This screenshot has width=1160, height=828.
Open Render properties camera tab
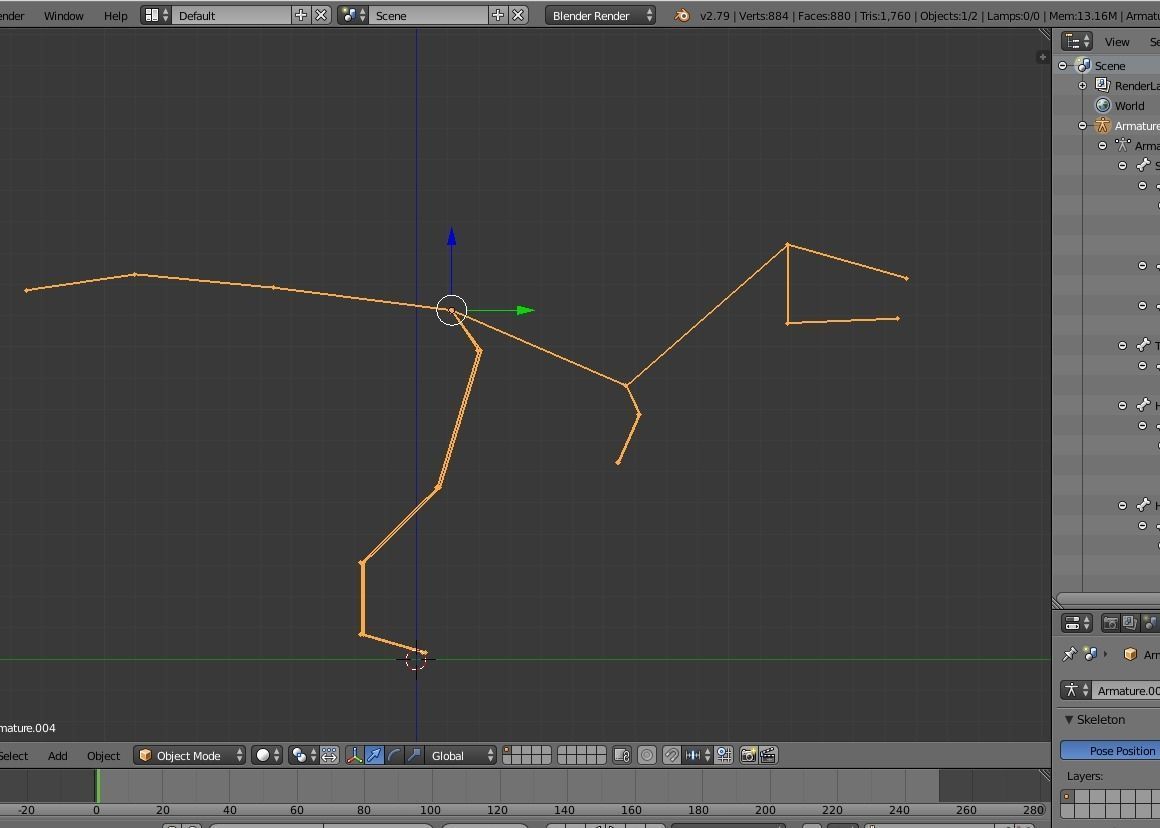point(1110,623)
